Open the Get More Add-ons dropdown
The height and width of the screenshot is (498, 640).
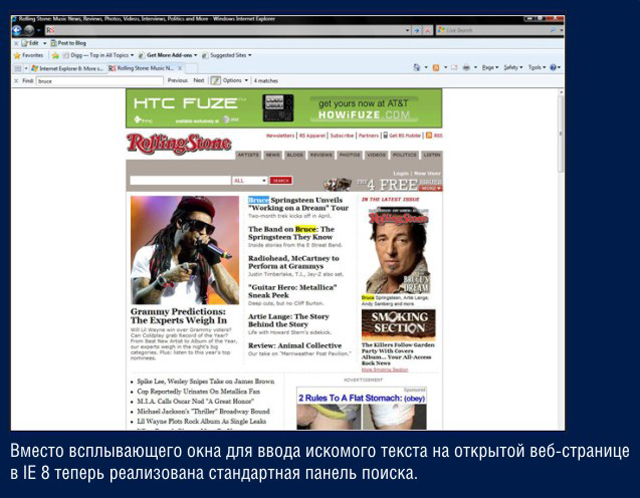(x=168, y=55)
